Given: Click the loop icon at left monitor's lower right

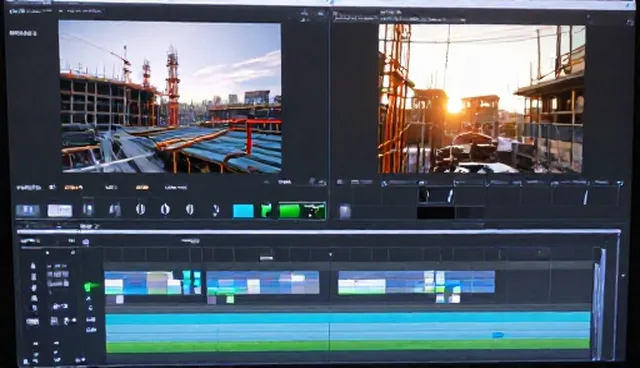Looking at the screenshot, I should tap(322, 183).
